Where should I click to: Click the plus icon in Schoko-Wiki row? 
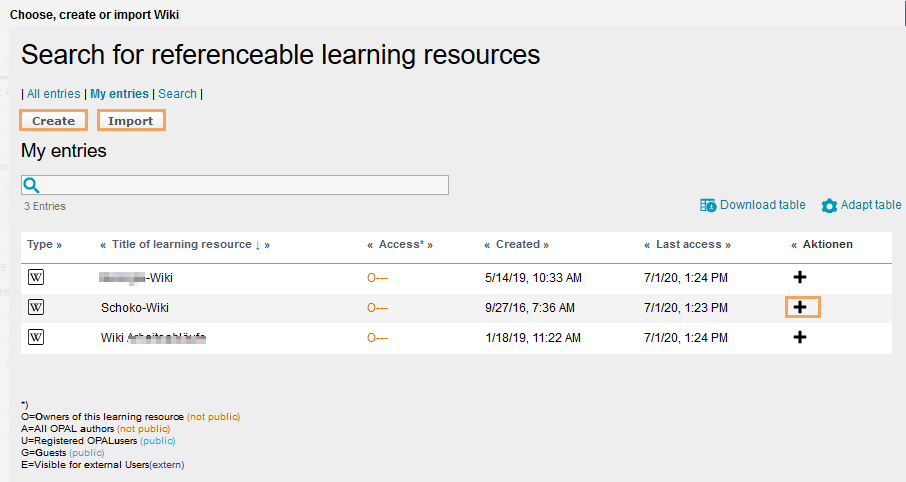(x=800, y=307)
